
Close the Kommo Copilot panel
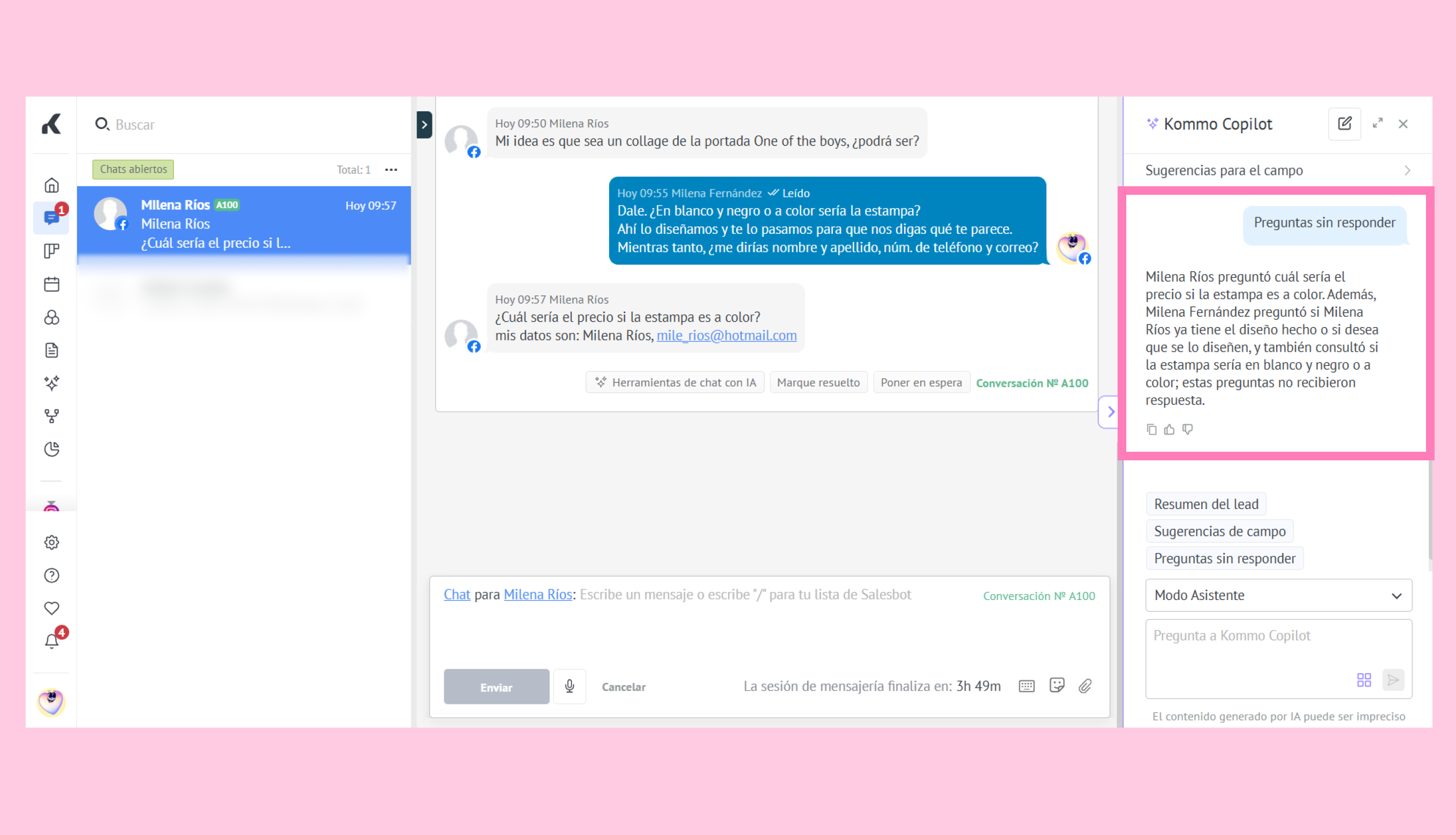pos(1403,124)
